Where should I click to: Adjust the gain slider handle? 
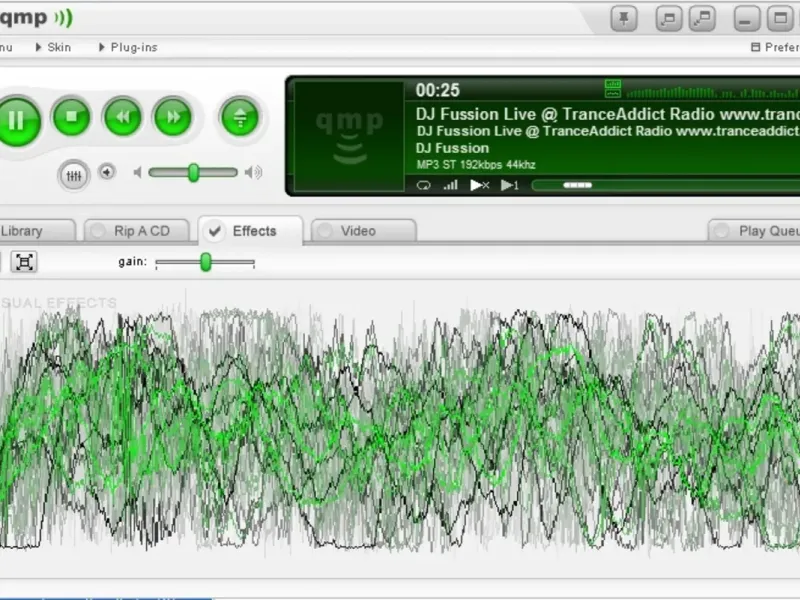click(x=206, y=262)
